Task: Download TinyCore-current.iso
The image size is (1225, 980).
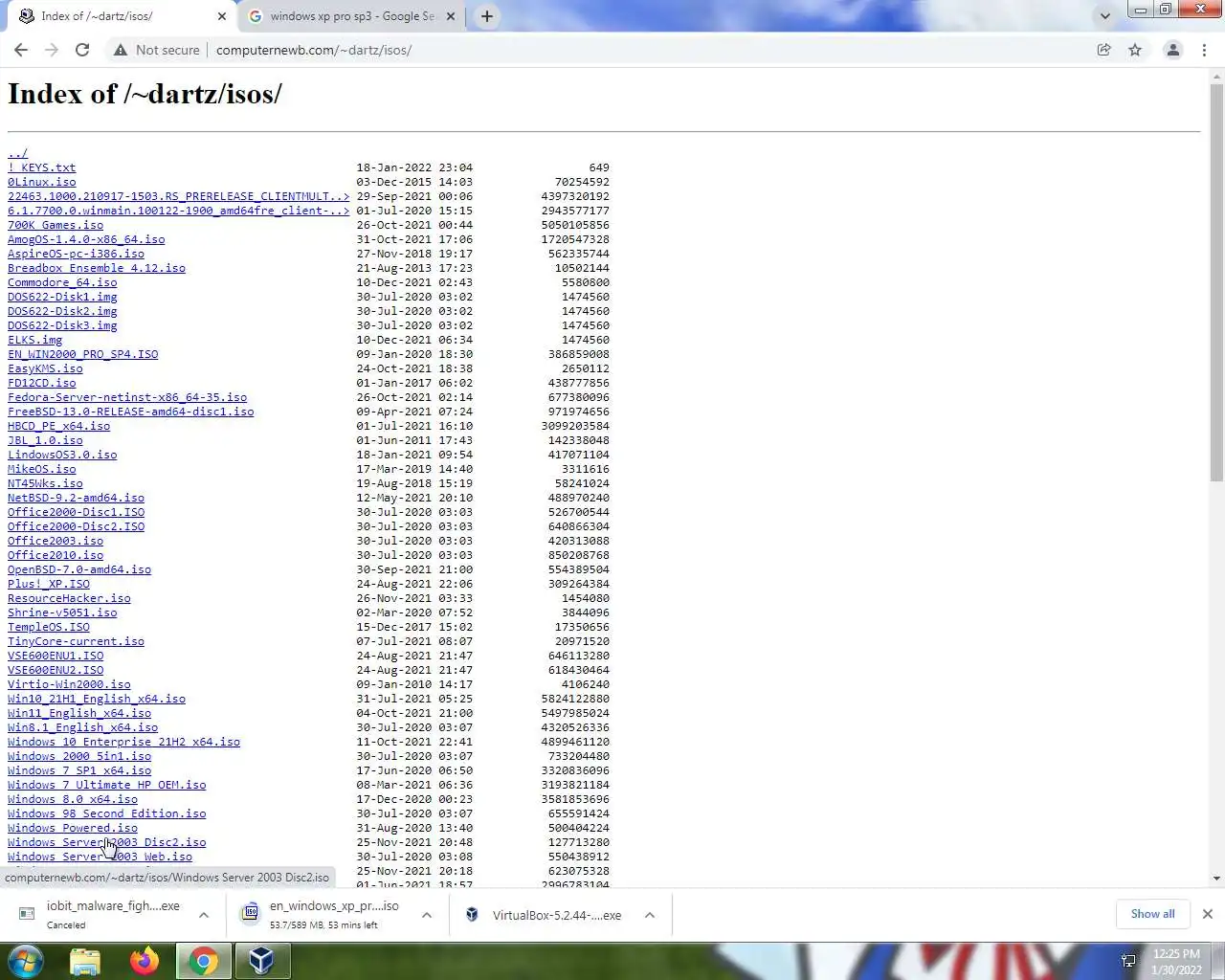Action: (76, 641)
